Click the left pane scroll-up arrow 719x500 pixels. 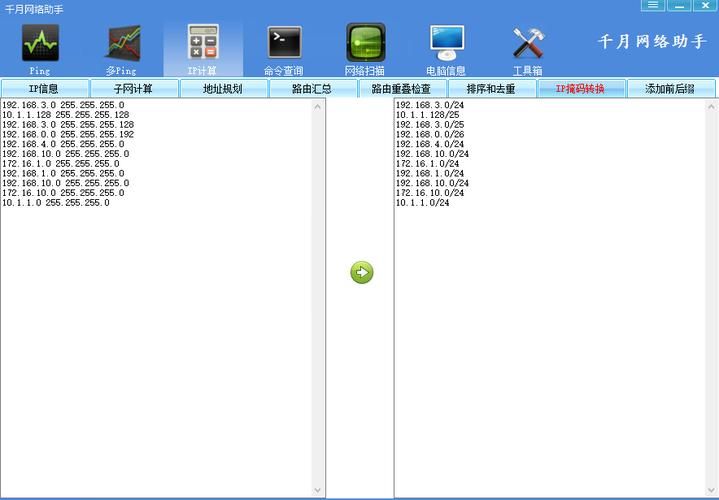coord(319,105)
